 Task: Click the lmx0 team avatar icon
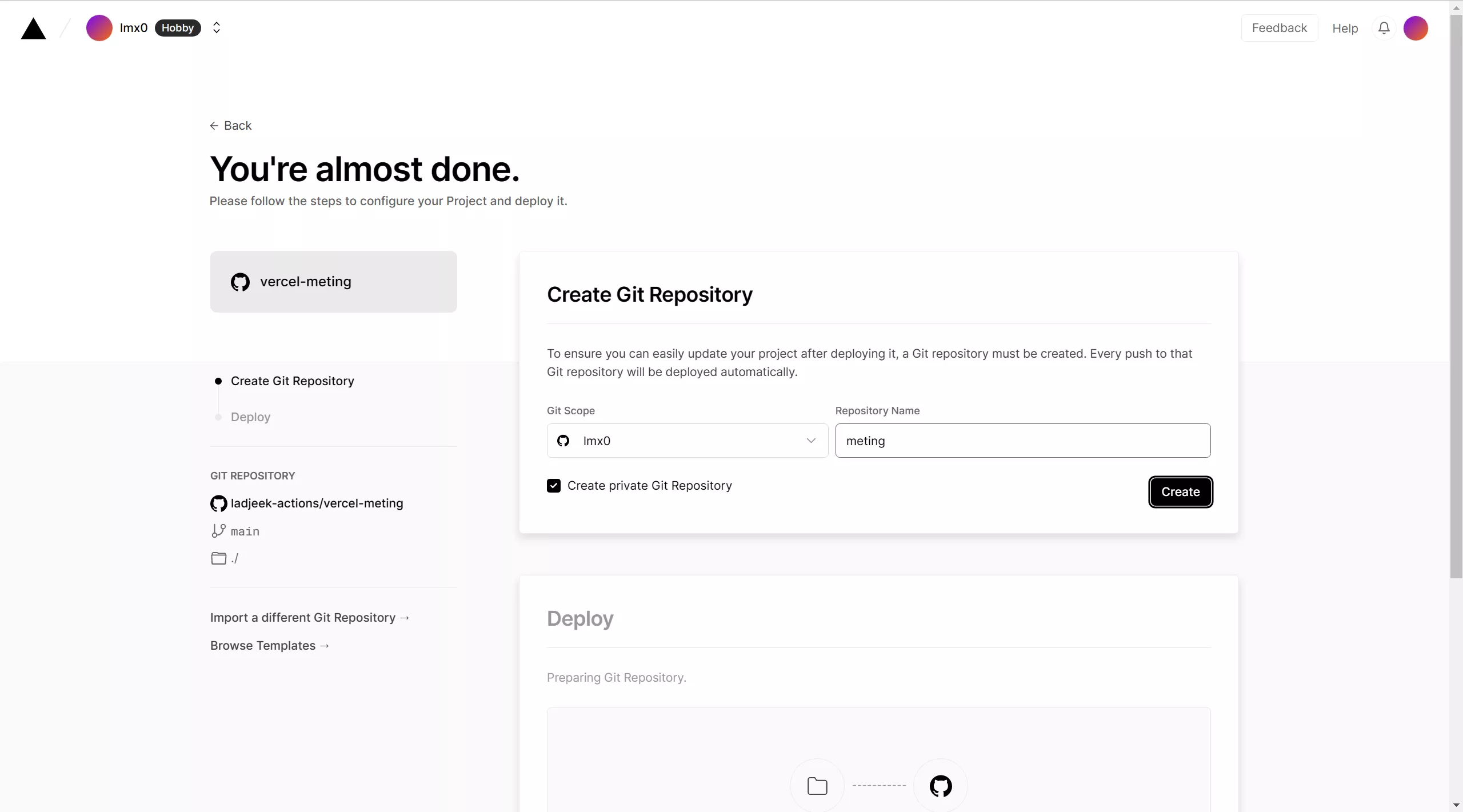coord(99,28)
